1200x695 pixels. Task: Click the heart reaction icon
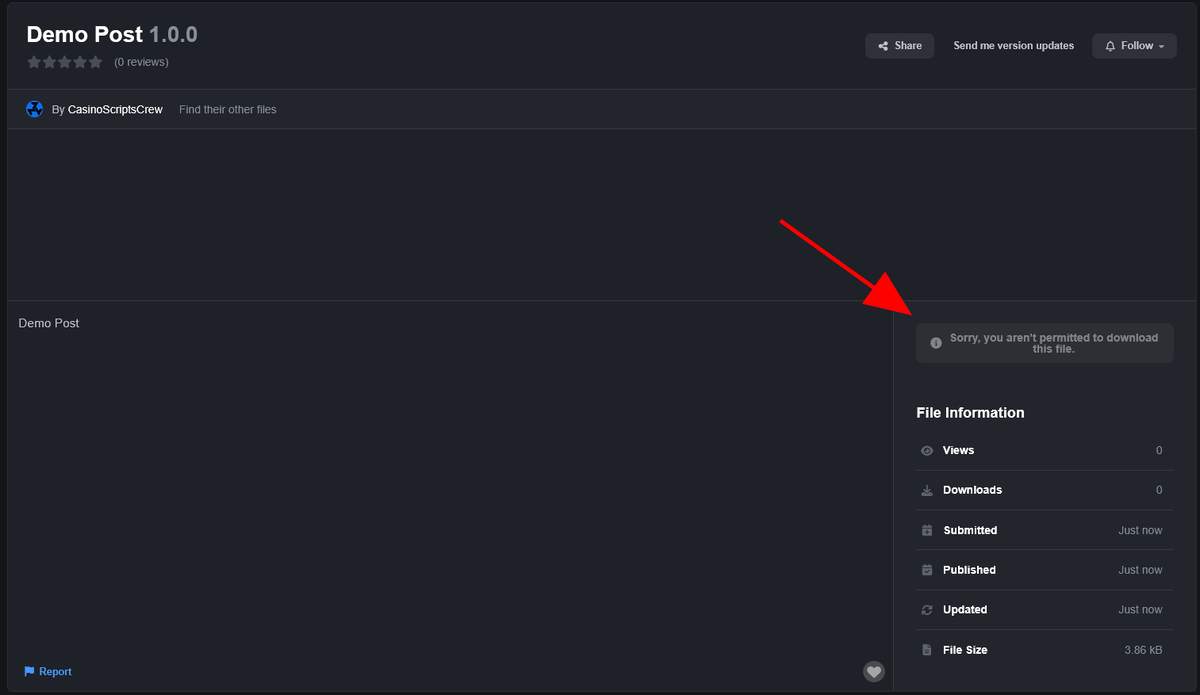874,671
